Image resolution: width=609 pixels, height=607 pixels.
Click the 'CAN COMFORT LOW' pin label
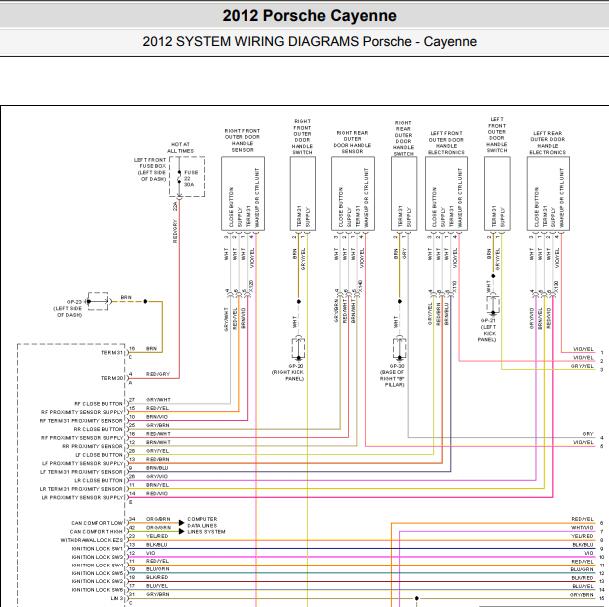click(x=97, y=523)
